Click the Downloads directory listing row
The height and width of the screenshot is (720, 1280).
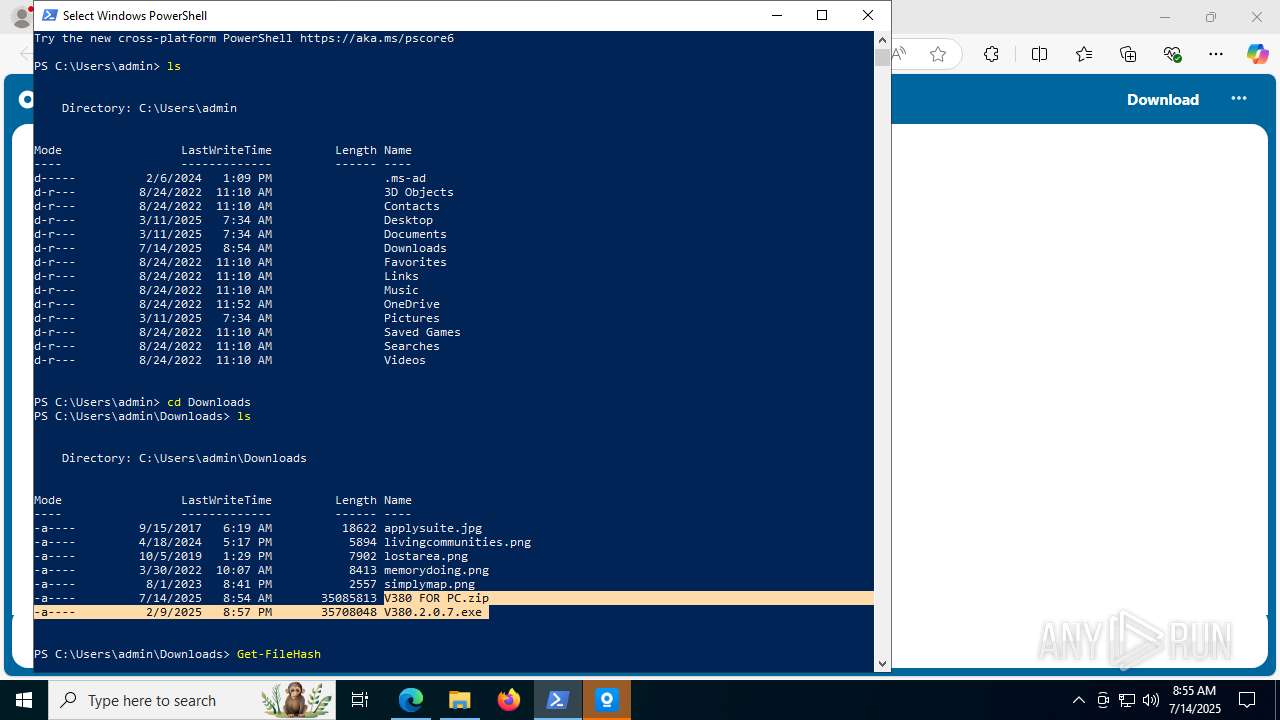(x=240, y=248)
